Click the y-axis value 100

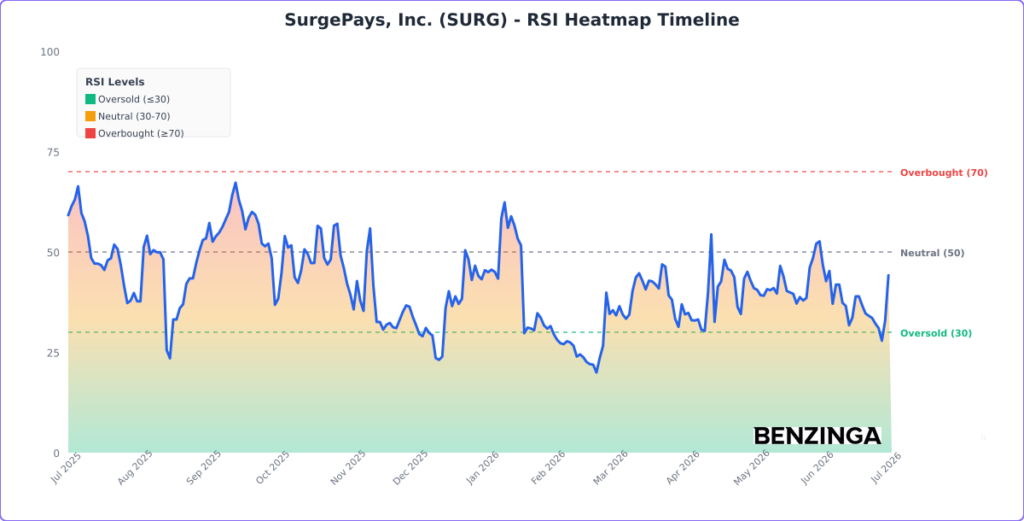click(x=50, y=52)
